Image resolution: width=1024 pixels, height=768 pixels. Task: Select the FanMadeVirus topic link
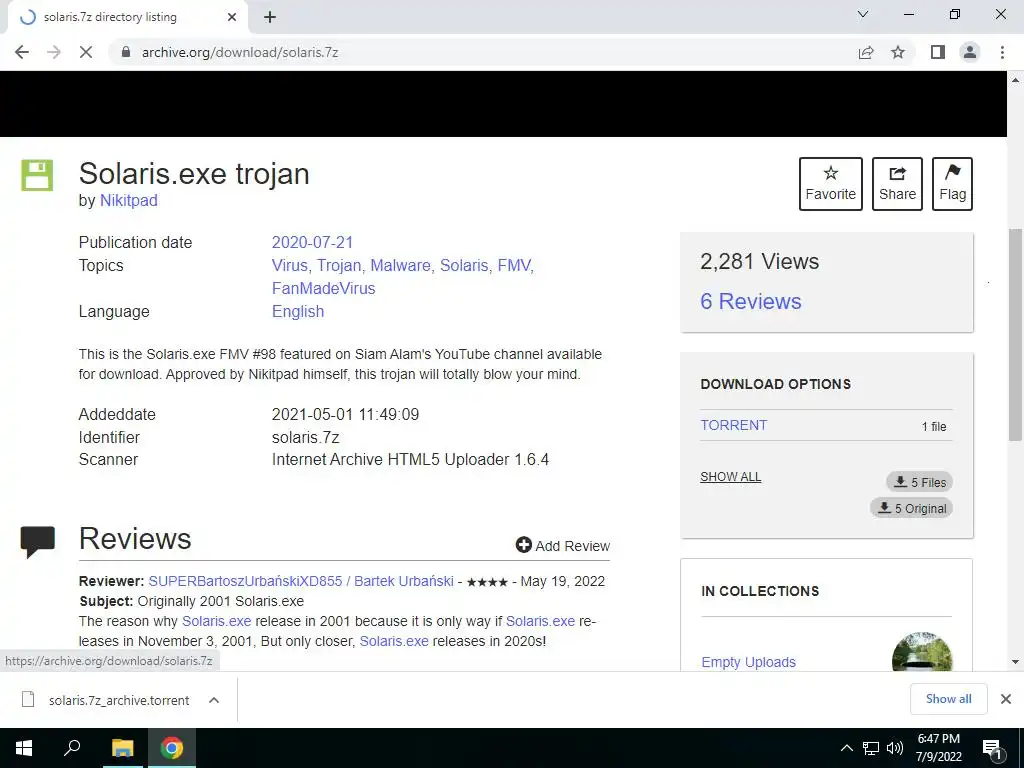click(x=323, y=288)
